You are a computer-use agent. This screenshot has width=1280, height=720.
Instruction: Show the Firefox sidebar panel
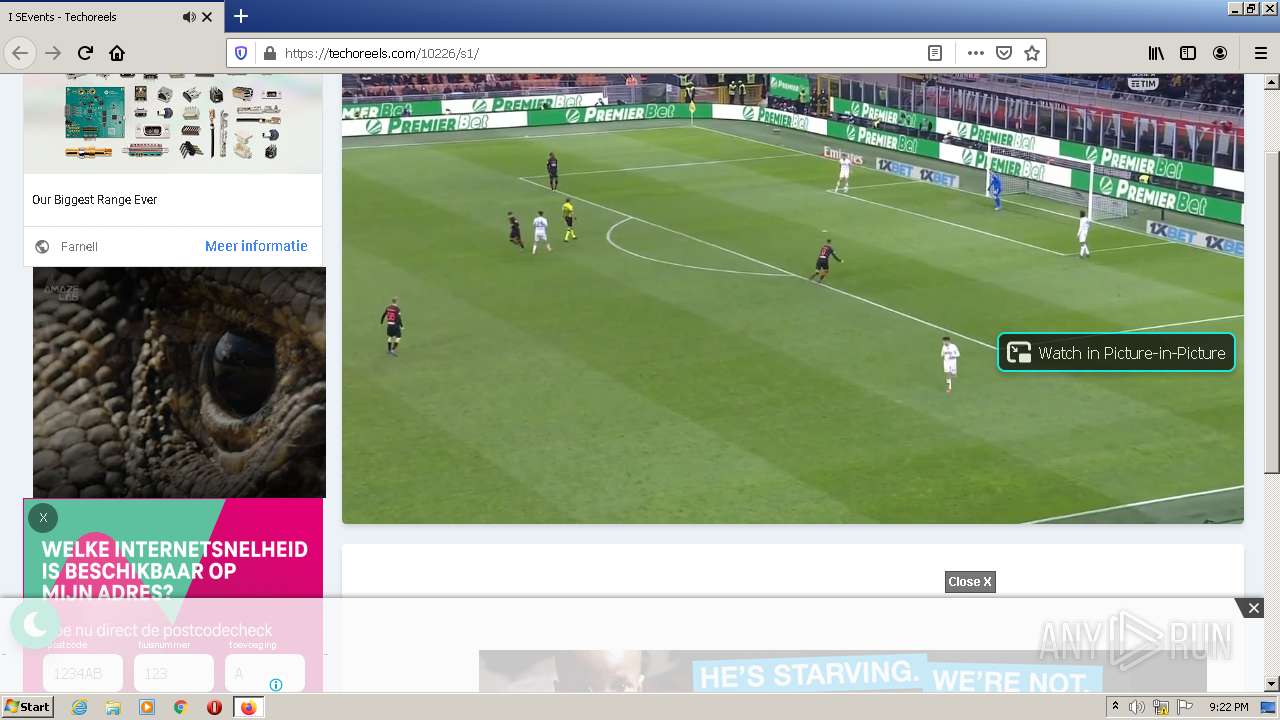click(1188, 53)
